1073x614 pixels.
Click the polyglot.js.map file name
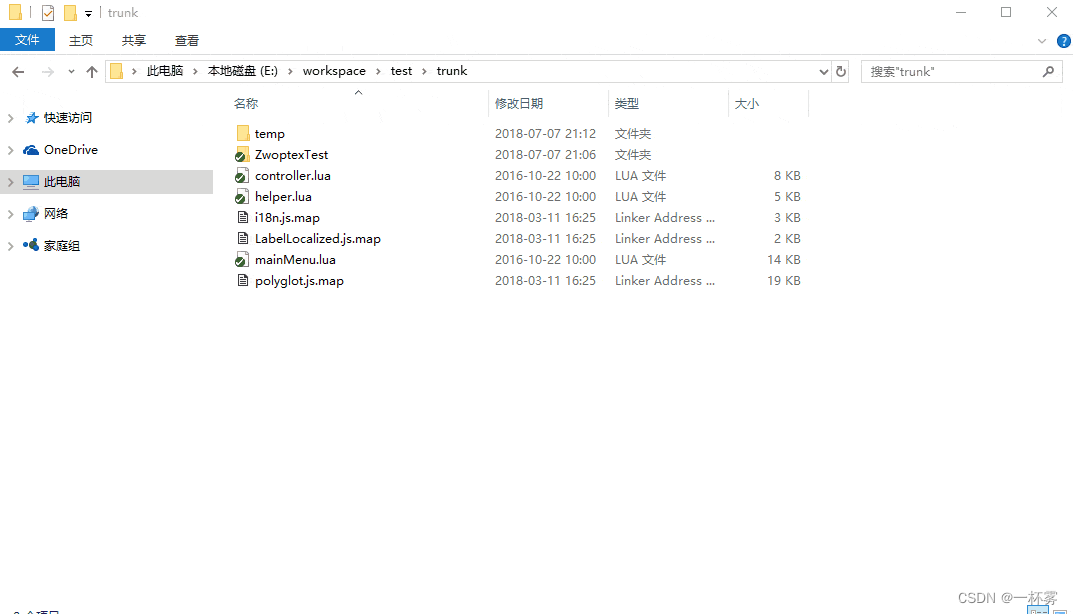(x=299, y=281)
